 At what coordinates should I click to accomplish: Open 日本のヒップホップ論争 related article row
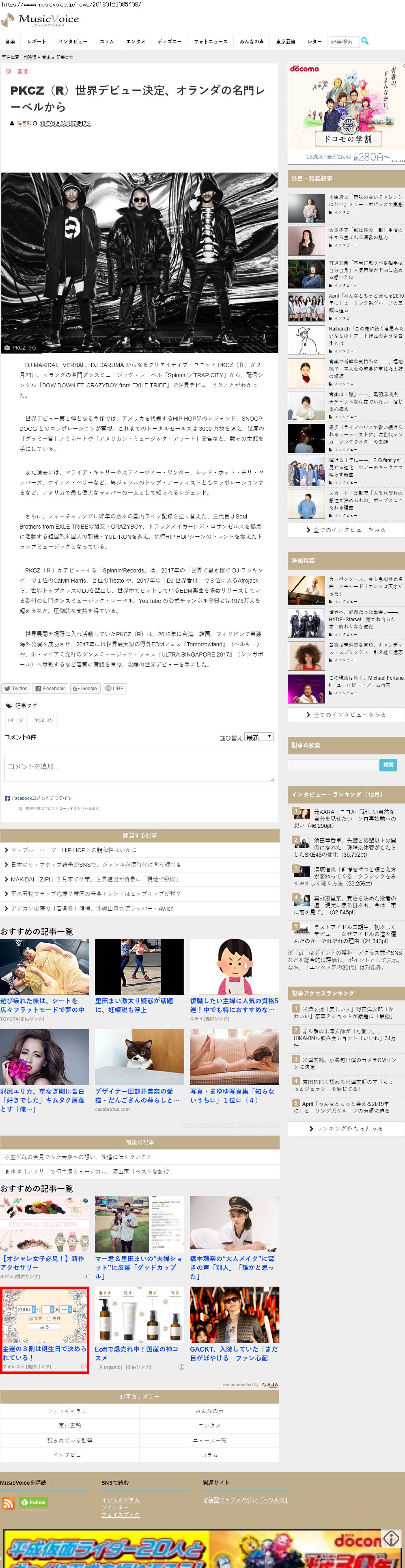[140, 864]
